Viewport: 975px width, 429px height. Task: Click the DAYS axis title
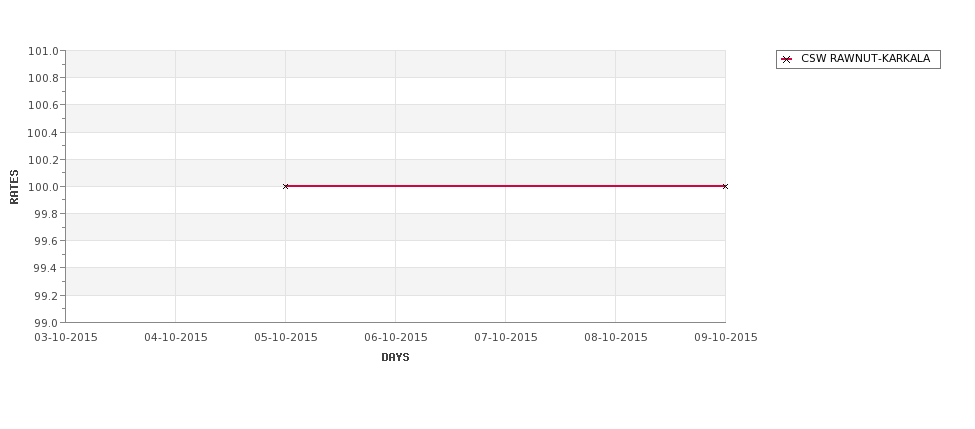click(x=395, y=358)
